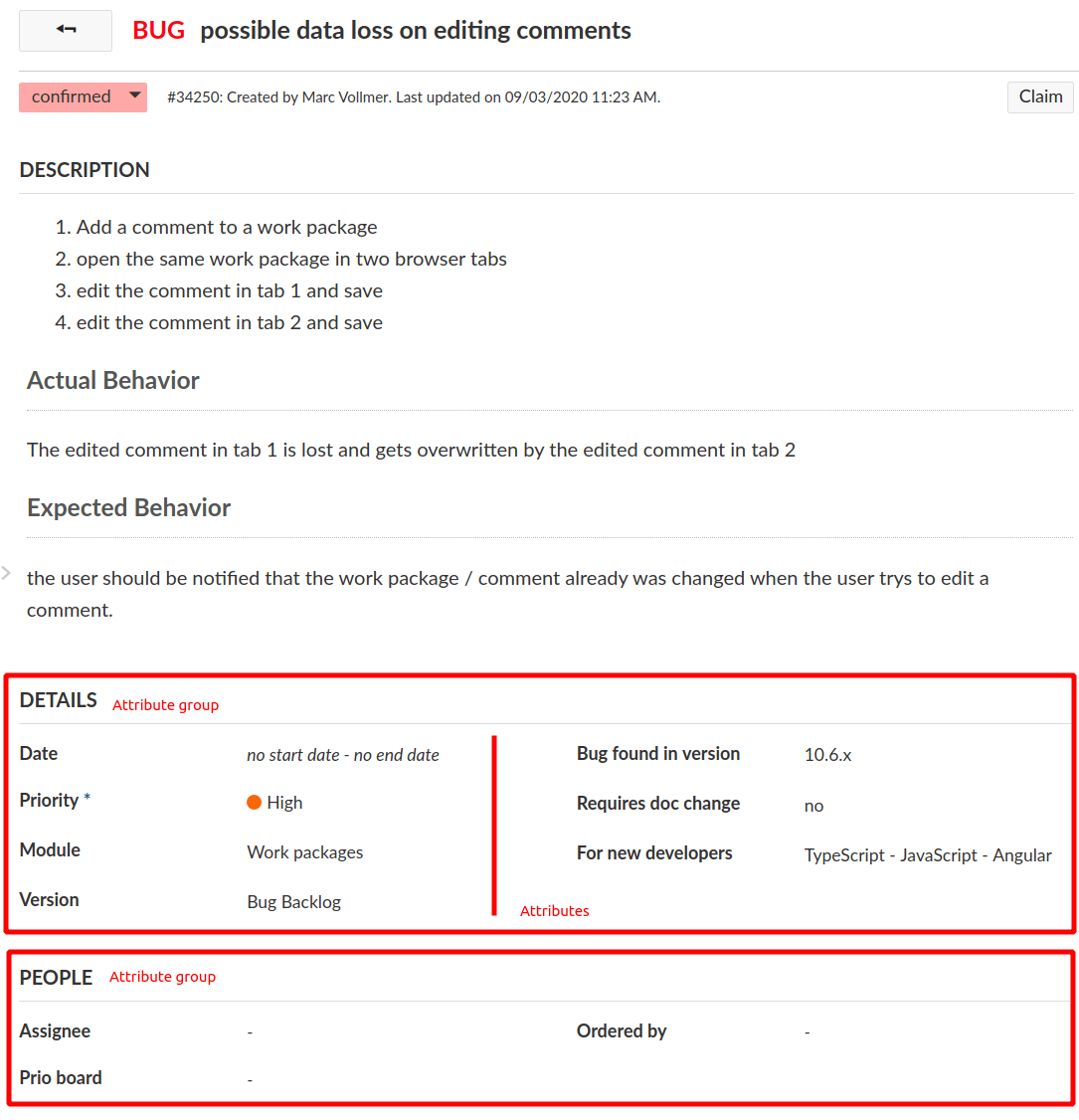The height and width of the screenshot is (1120, 1079).
Task: Change the High priority value
Action: click(284, 803)
